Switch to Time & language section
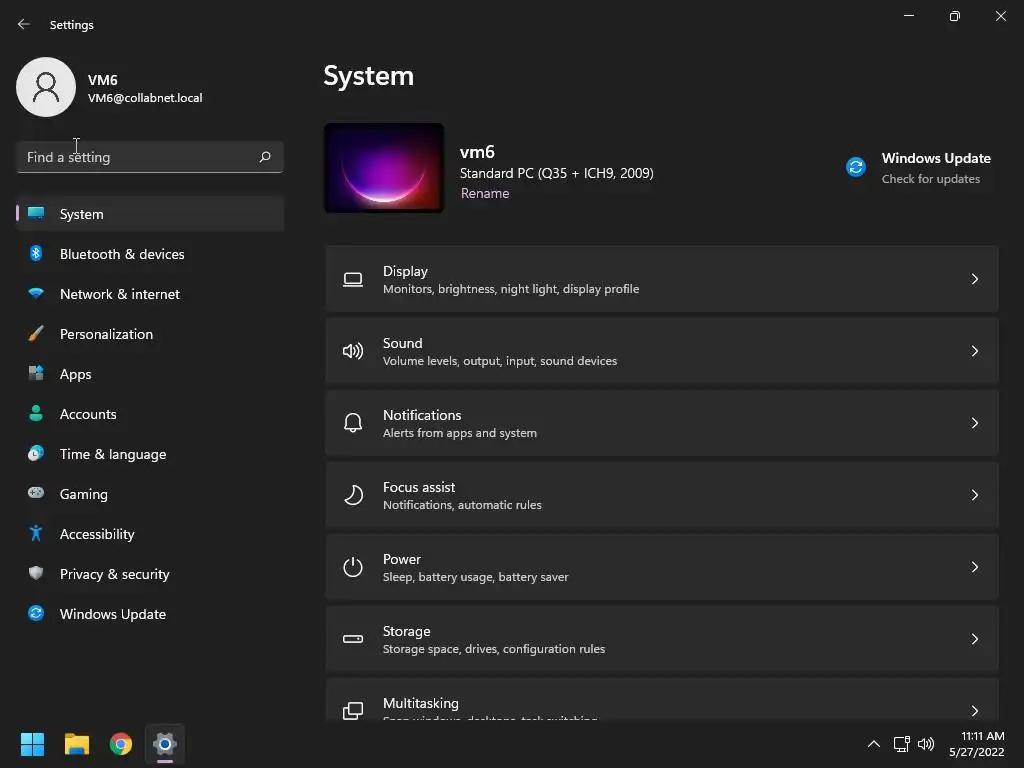 150,454
